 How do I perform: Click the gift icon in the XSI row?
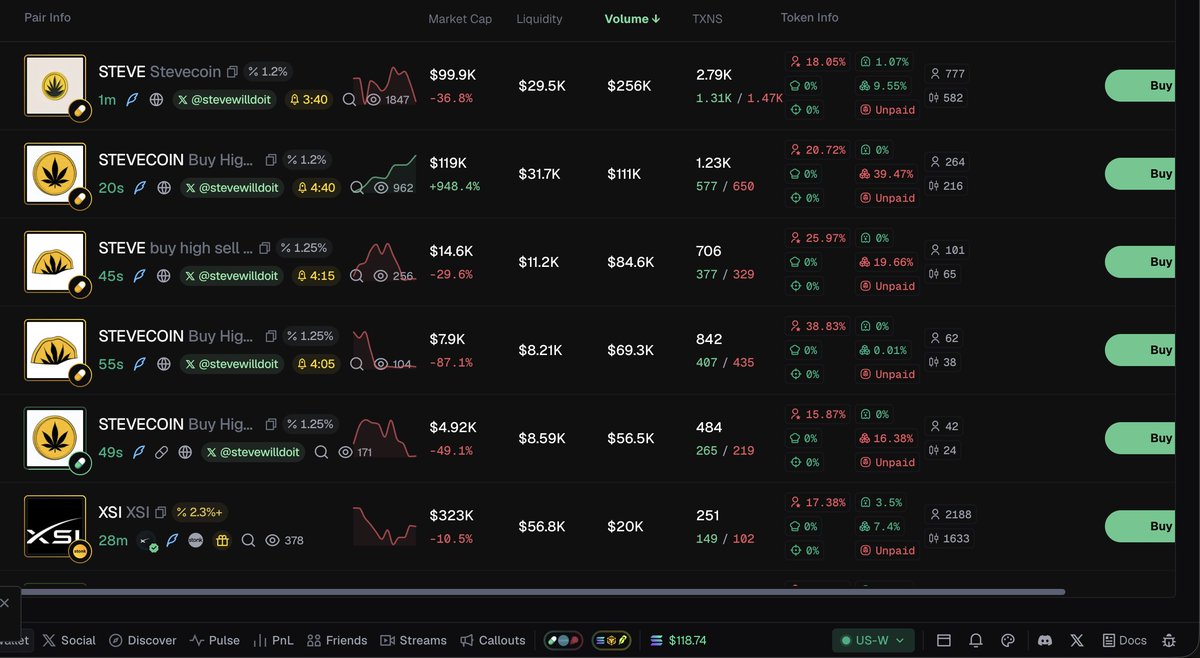point(222,540)
